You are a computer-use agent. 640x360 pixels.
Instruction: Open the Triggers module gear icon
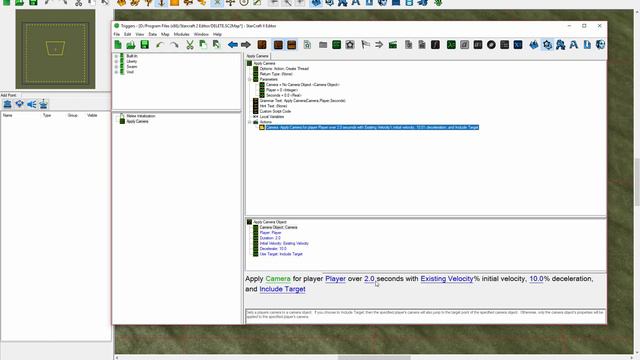tap(547, 45)
